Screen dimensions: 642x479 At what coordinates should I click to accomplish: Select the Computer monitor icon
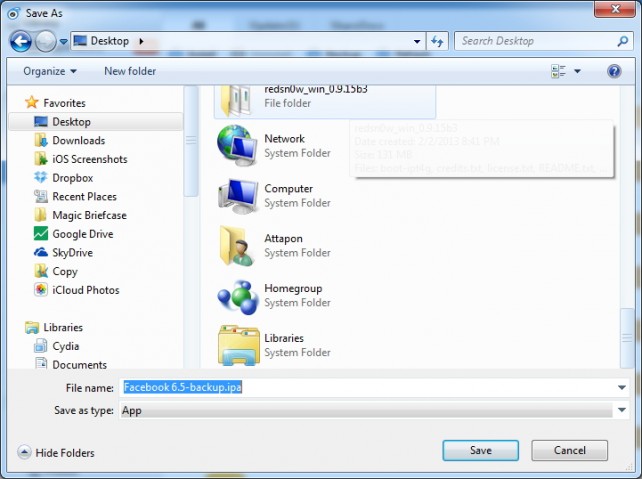239,196
